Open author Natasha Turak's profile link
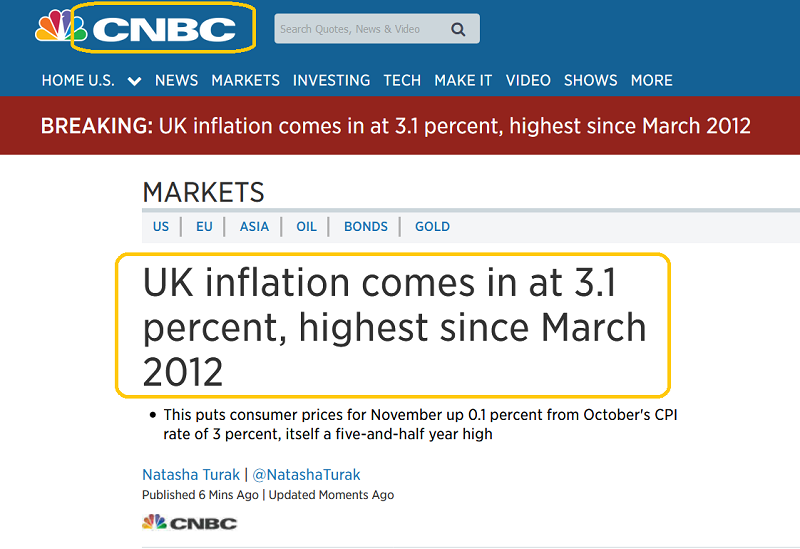800x549 pixels. click(x=192, y=474)
